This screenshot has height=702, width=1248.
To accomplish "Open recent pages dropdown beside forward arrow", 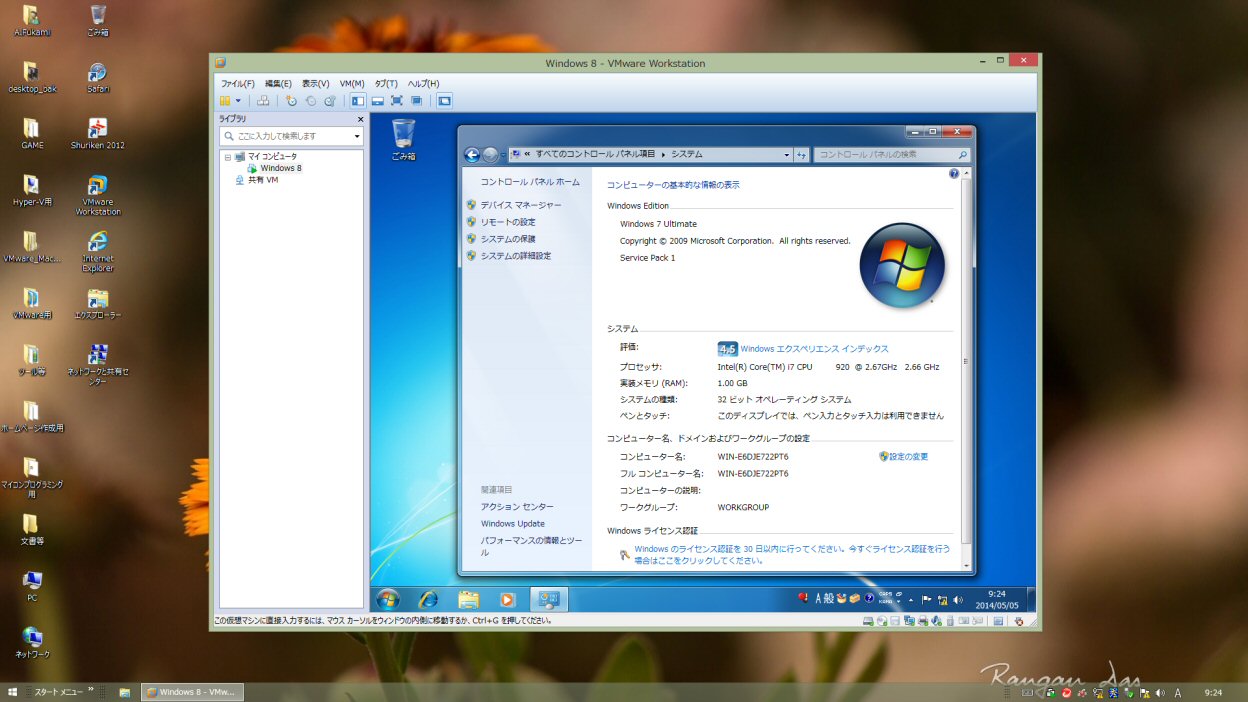I will (502, 155).
